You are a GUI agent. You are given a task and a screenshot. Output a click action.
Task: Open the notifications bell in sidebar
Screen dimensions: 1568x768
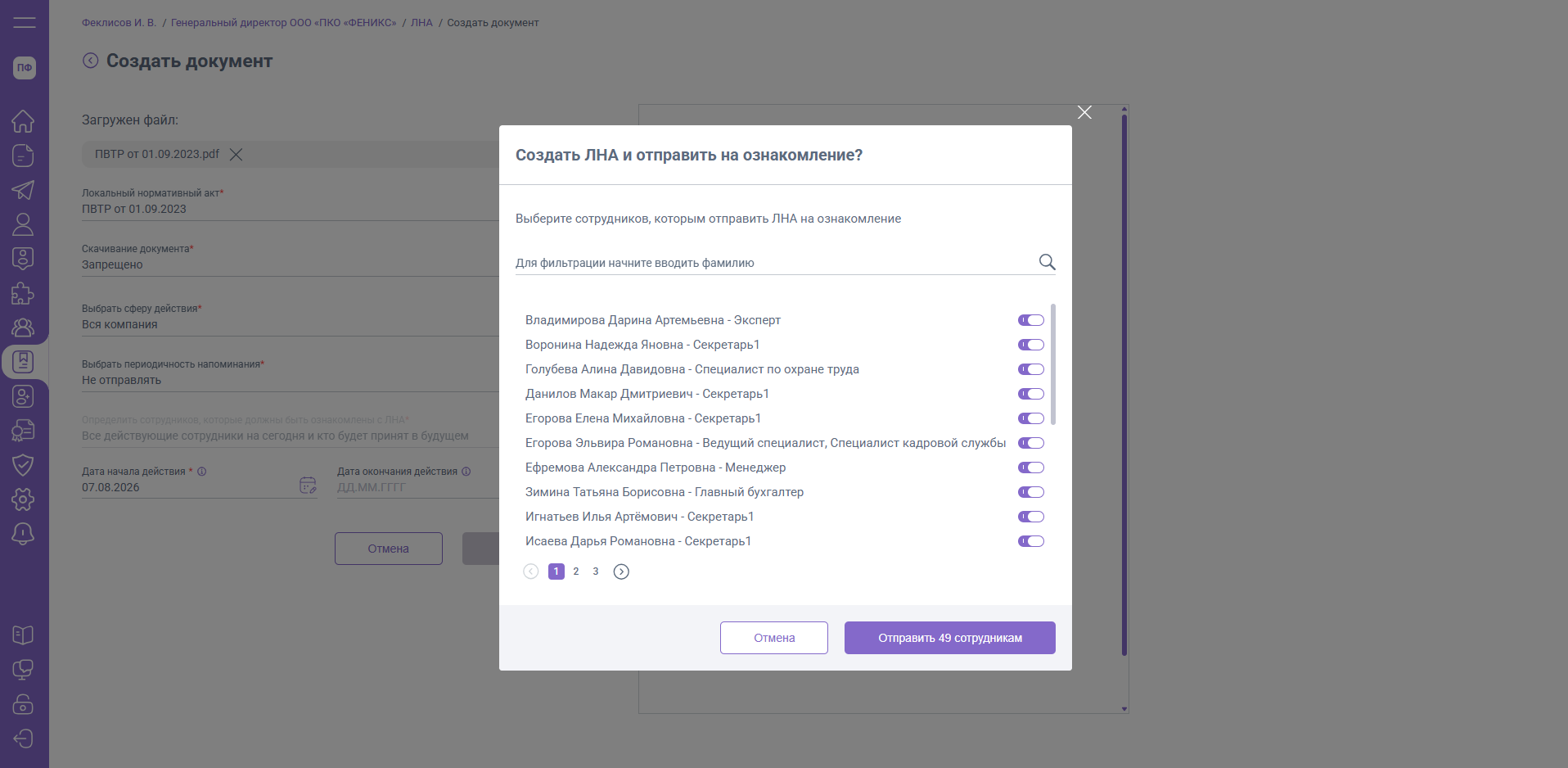(23, 534)
